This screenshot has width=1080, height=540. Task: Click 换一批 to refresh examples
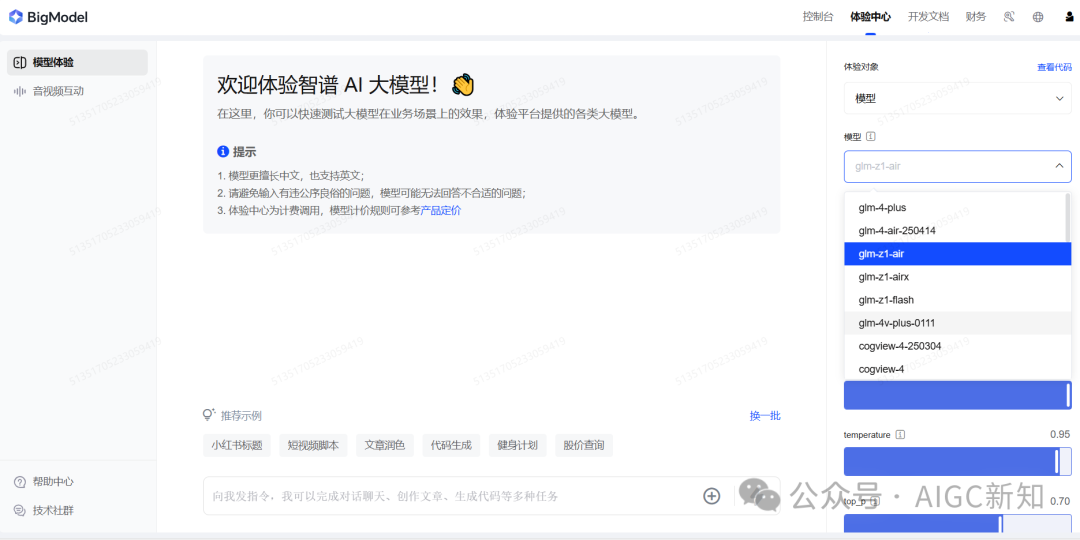coord(765,416)
